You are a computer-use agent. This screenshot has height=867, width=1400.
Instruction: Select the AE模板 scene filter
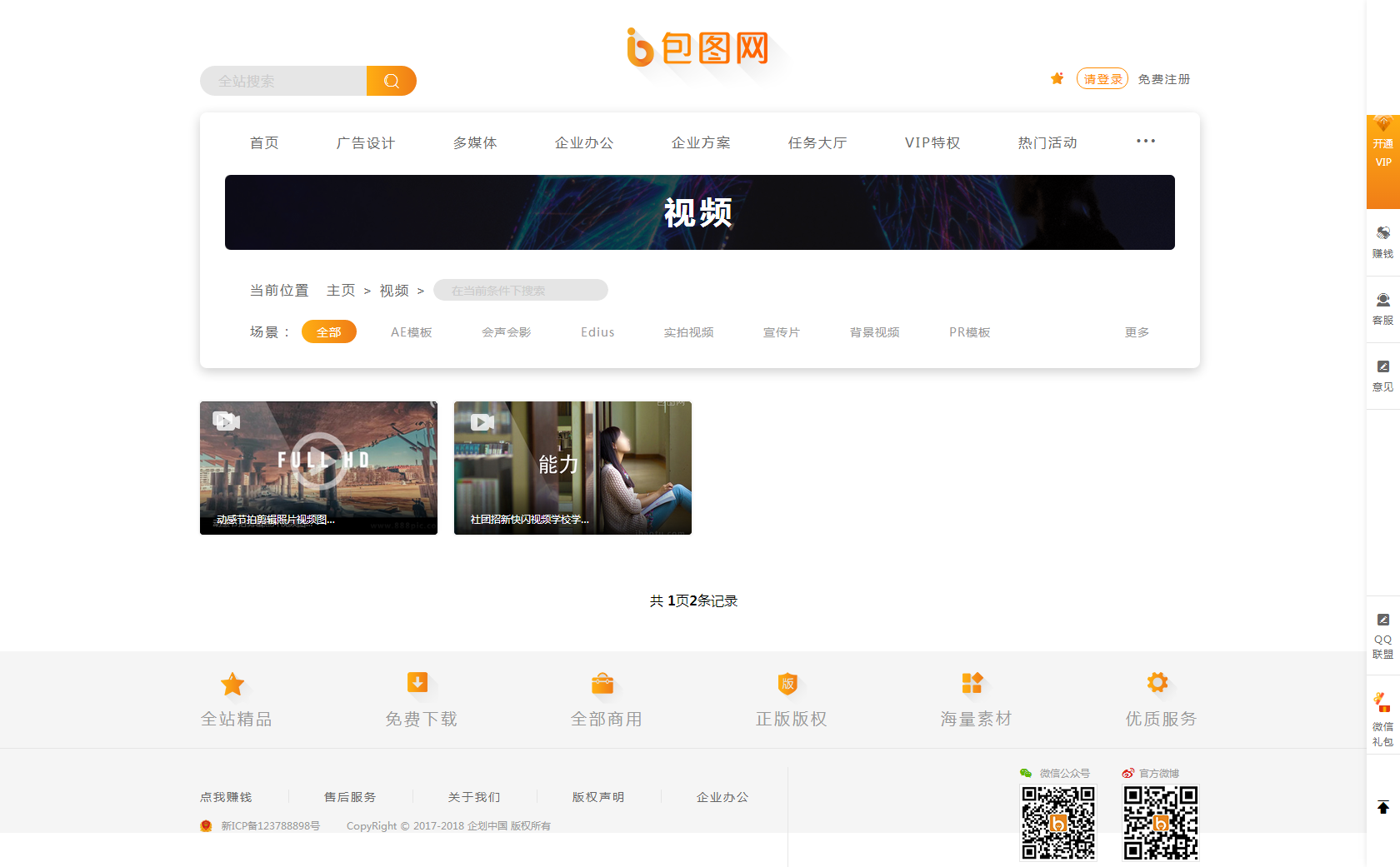412,332
